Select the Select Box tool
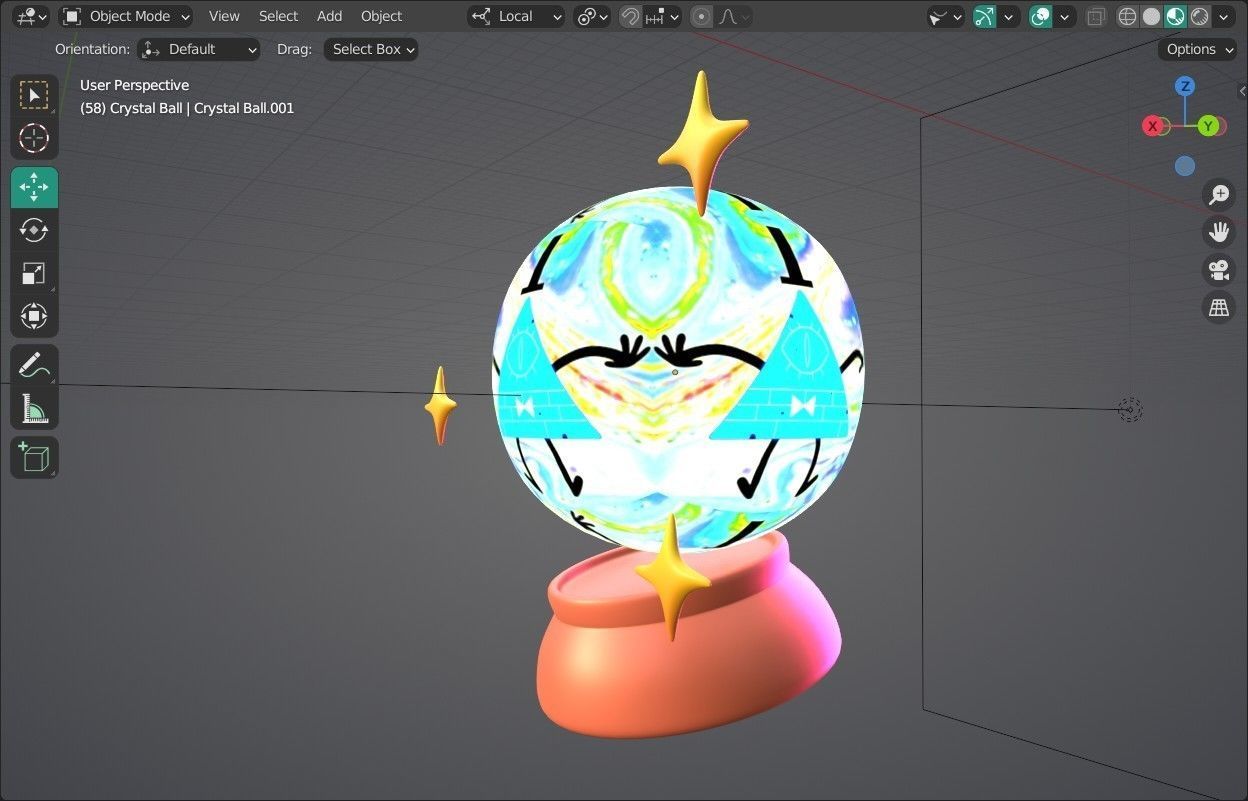This screenshot has height=801, width=1248. click(x=34, y=95)
